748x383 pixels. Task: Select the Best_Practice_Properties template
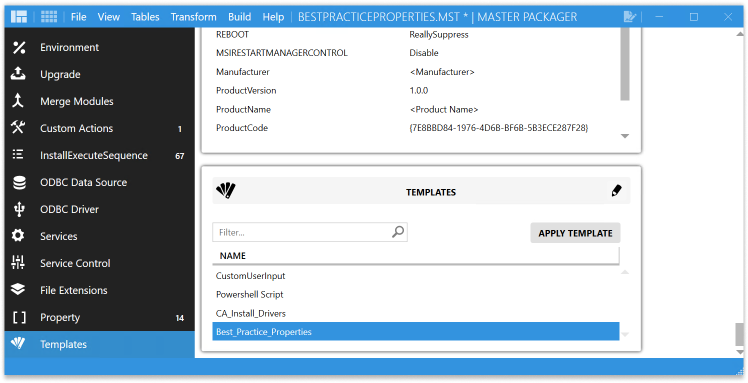point(416,331)
